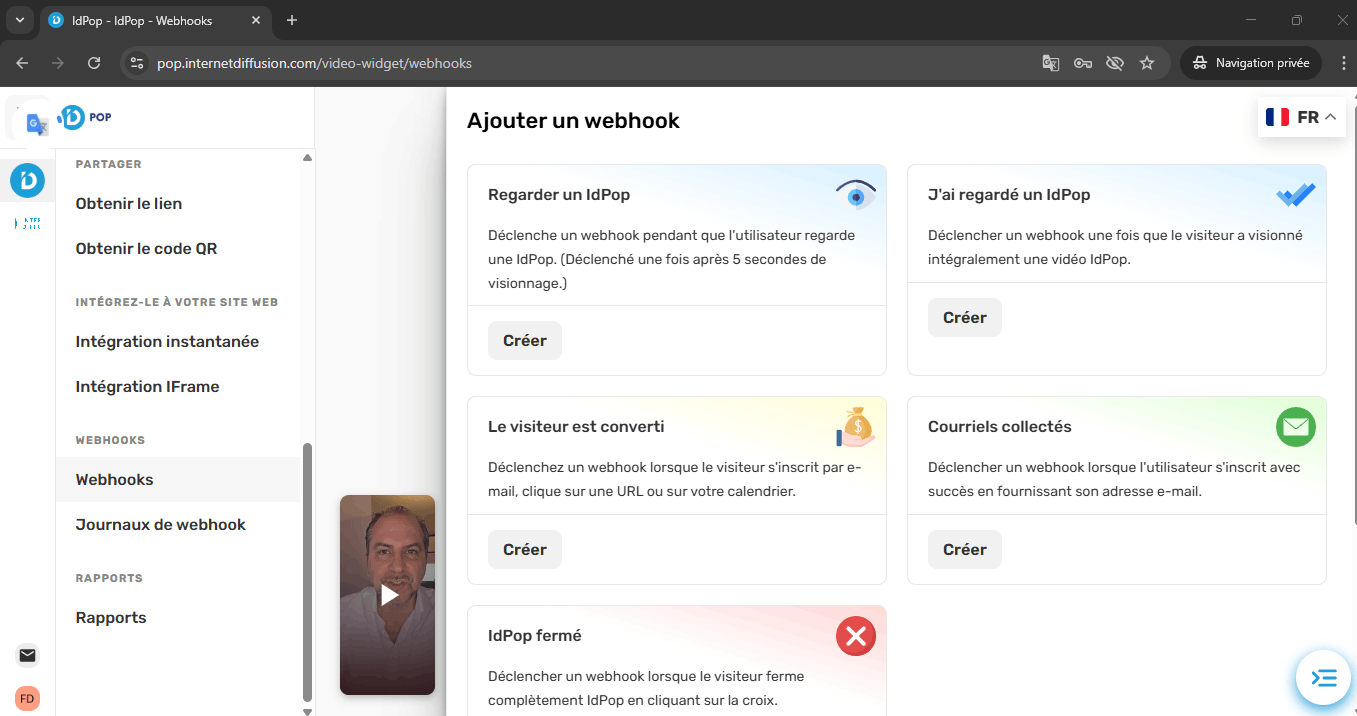This screenshot has width=1357, height=716.
Task: Bookmark this page with the star icon
Action: (x=1147, y=63)
